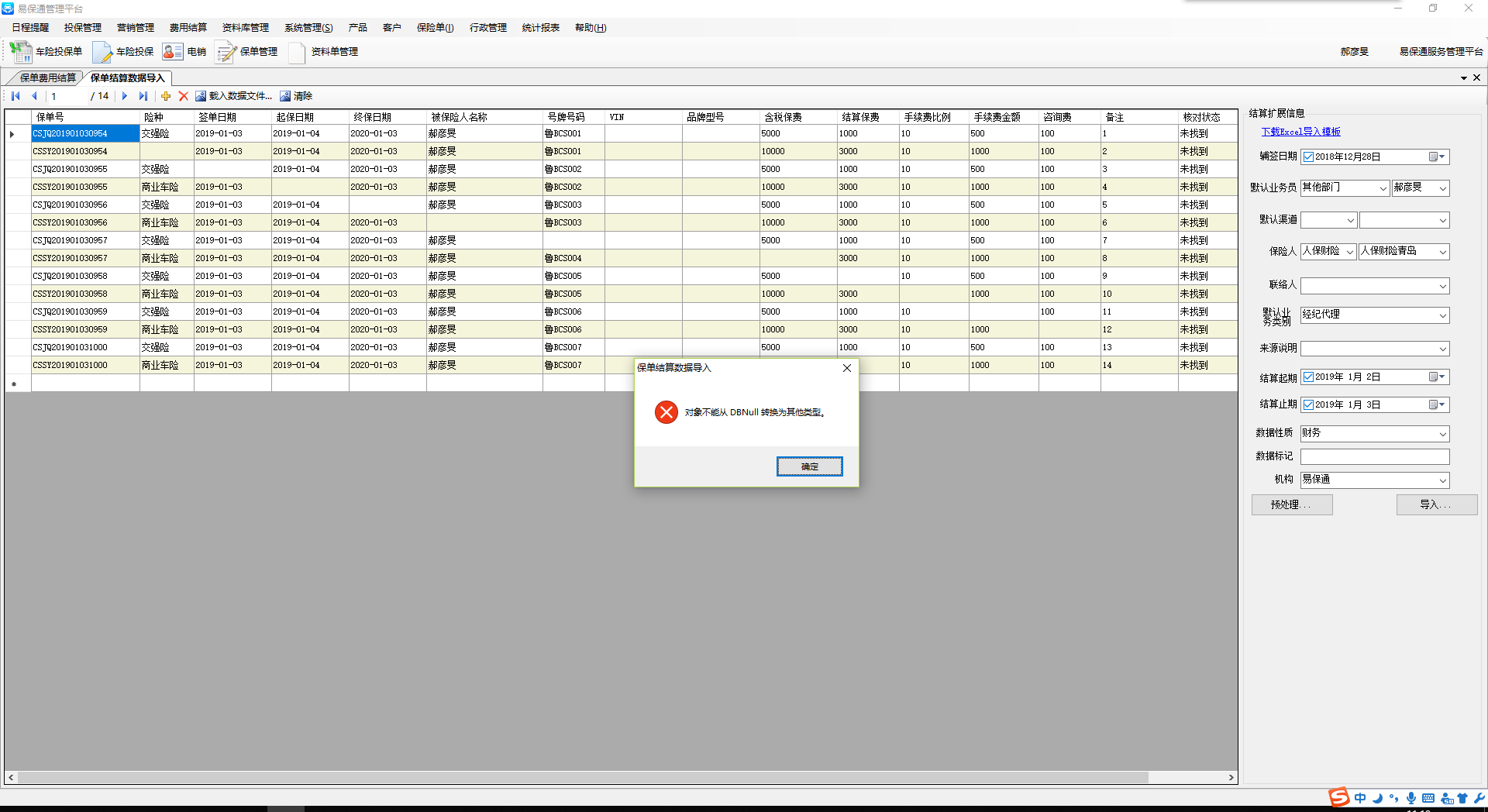Open the 机构 dropdown showing 易保通
This screenshot has height=812, width=1488.
(x=1442, y=480)
